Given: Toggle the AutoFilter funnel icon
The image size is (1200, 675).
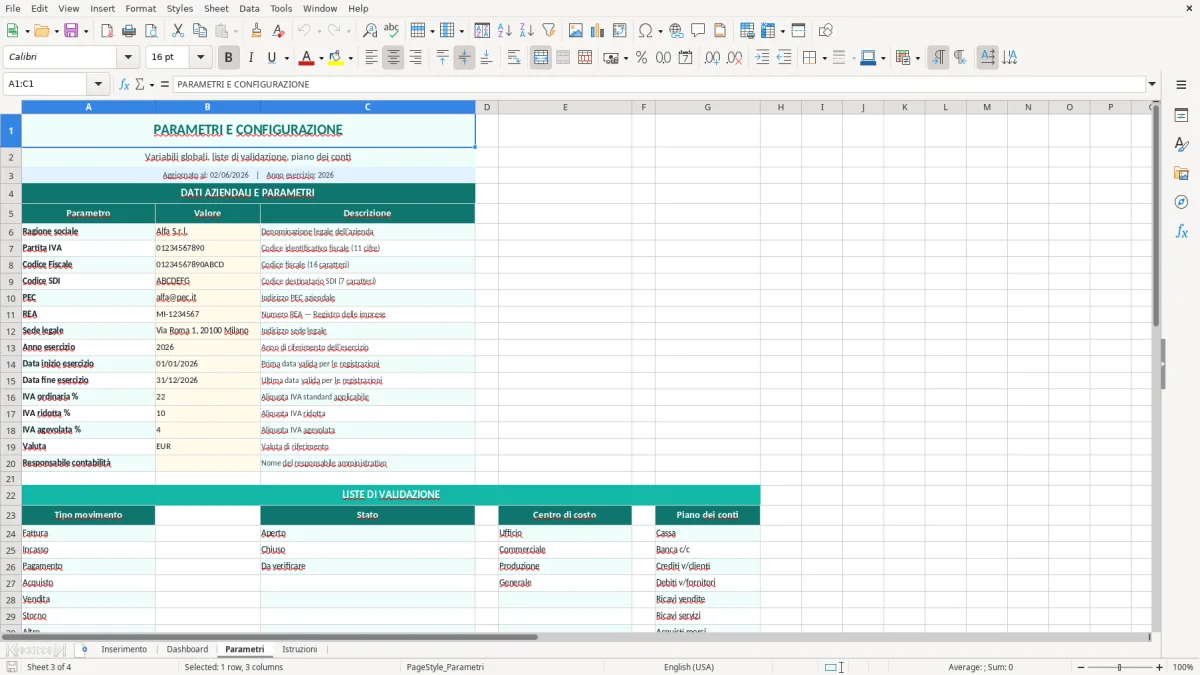Looking at the screenshot, I should click(549, 31).
